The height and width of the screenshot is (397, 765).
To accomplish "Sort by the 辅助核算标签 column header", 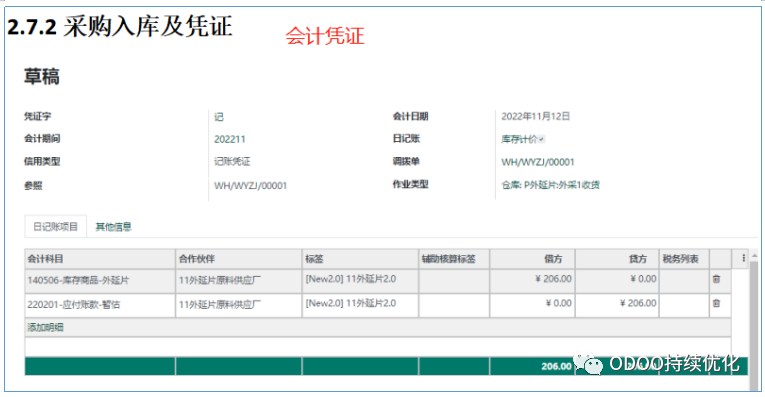I will pyautogui.click(x=454, y=259).
